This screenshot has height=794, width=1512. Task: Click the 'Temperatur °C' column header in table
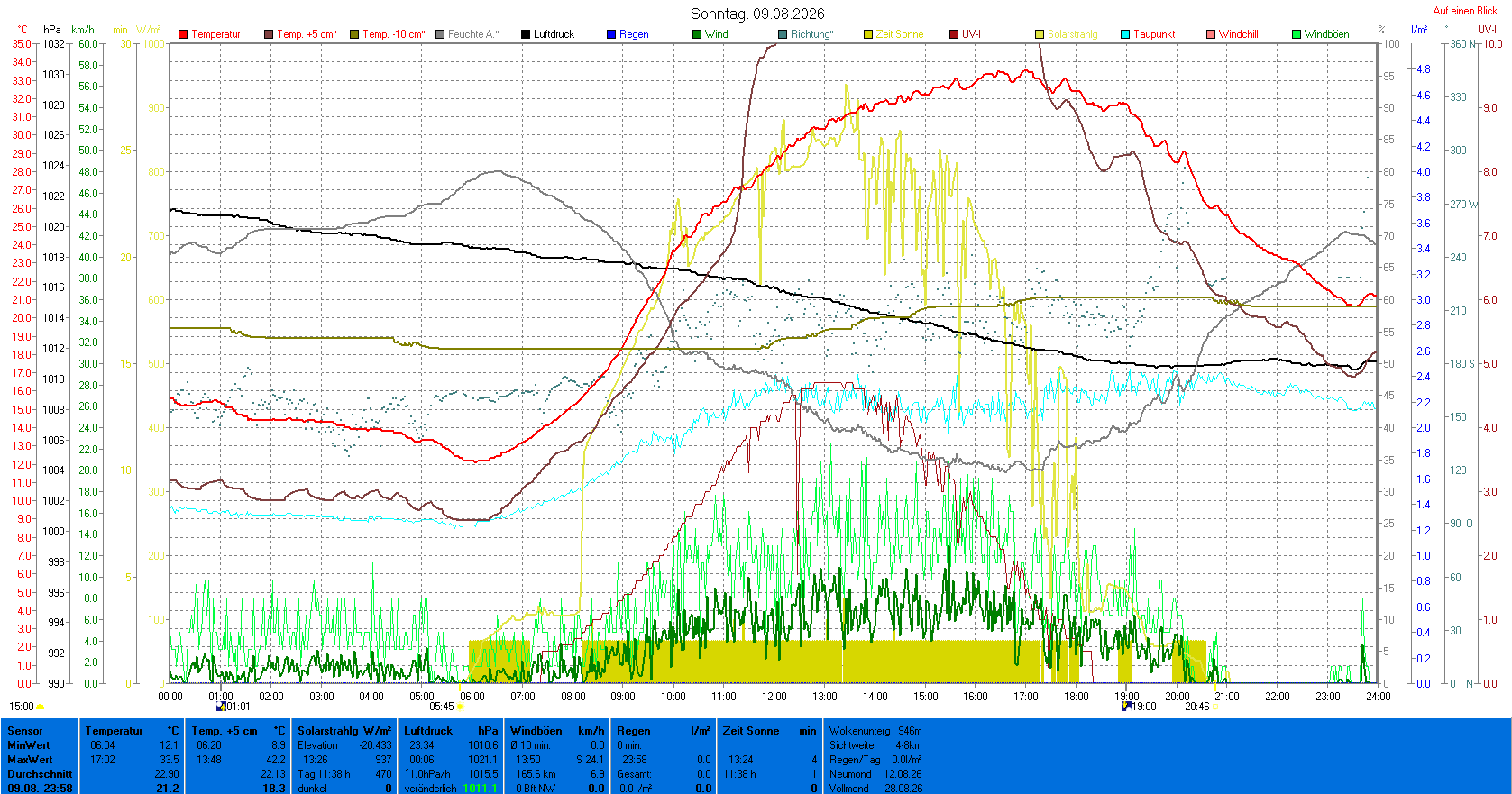coord(133,731)
